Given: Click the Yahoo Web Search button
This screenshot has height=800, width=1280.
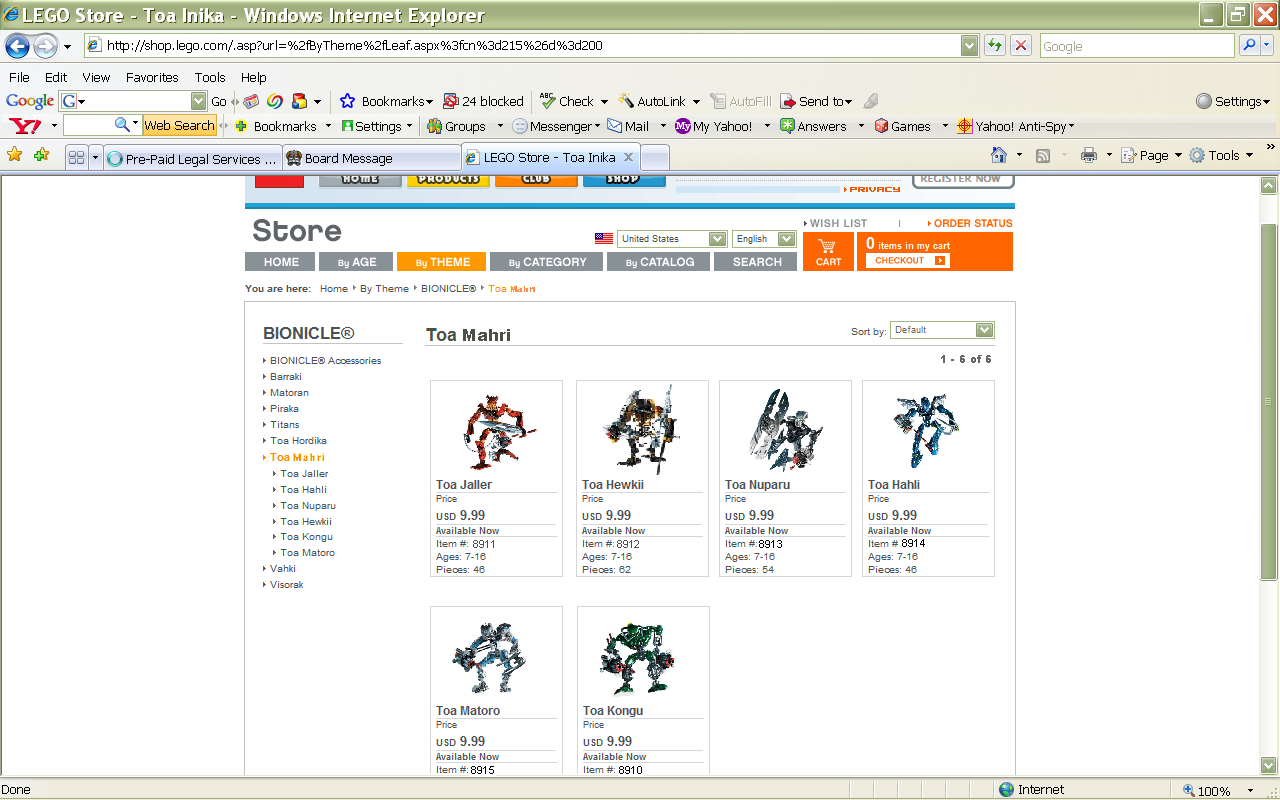Looking at the screenshot, I should click(179, 126).
